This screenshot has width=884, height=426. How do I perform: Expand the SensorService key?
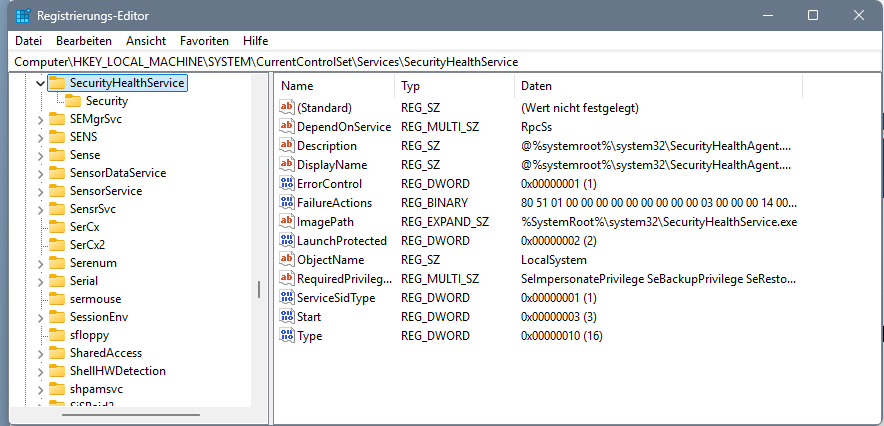click(x=40, y=192)
